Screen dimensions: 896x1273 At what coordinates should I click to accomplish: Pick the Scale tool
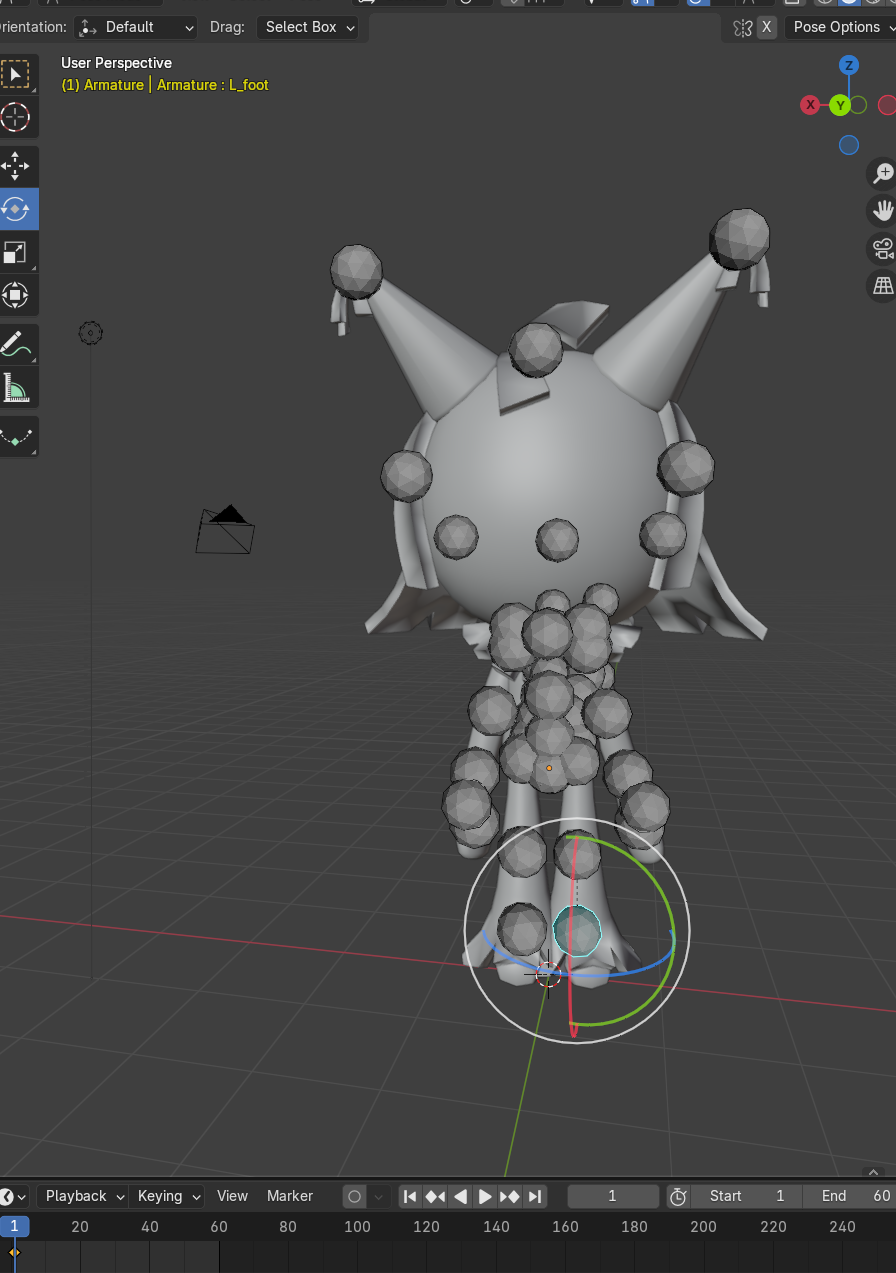coord(15,252)
